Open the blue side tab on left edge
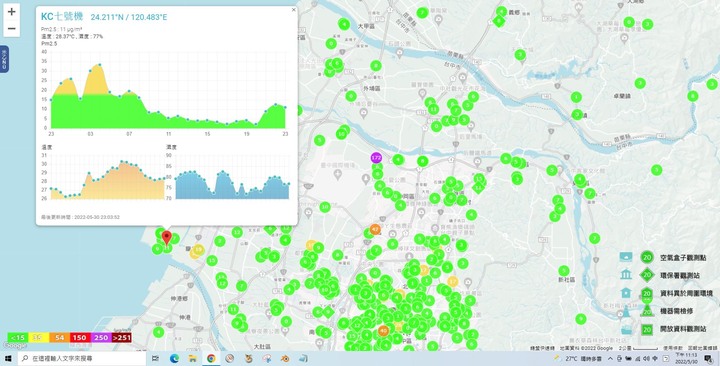This screenshot has height=366, width=720. 4,59
